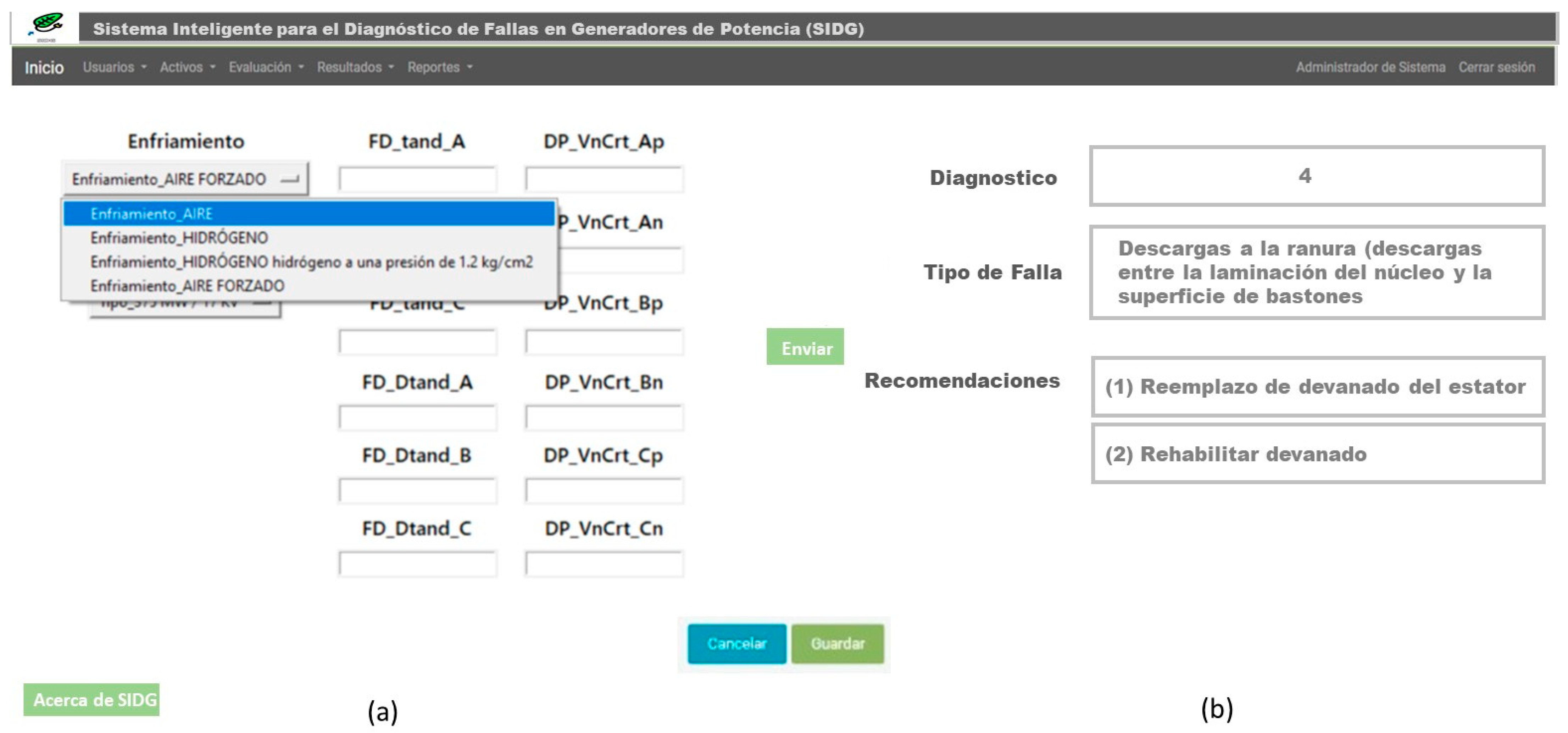Click the Administrador de Sistema link
Image resolution: width=1568 pixels, height=733 pixels.
1369,67
